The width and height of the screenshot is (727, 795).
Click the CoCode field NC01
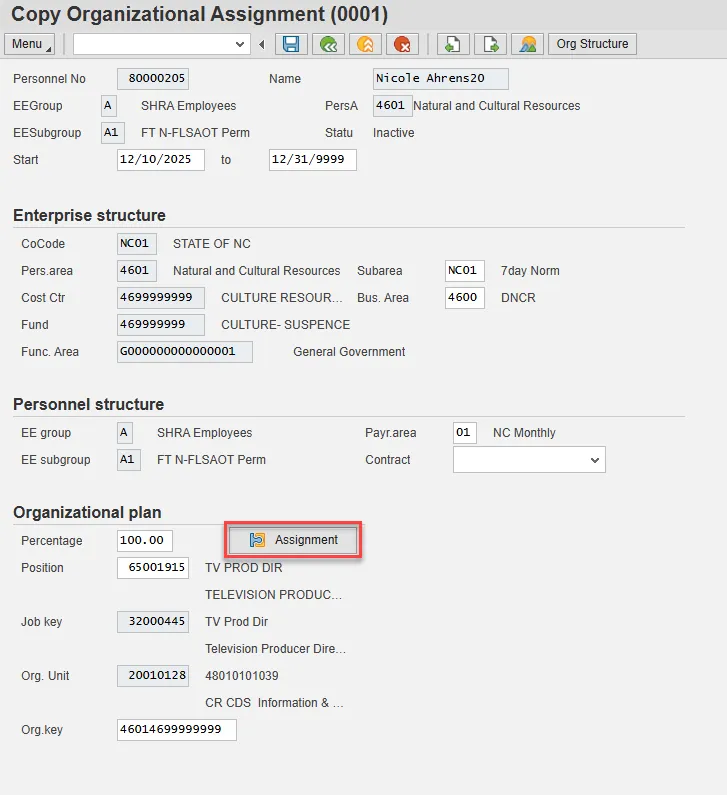pyautogui.click(x=136, y=244)
